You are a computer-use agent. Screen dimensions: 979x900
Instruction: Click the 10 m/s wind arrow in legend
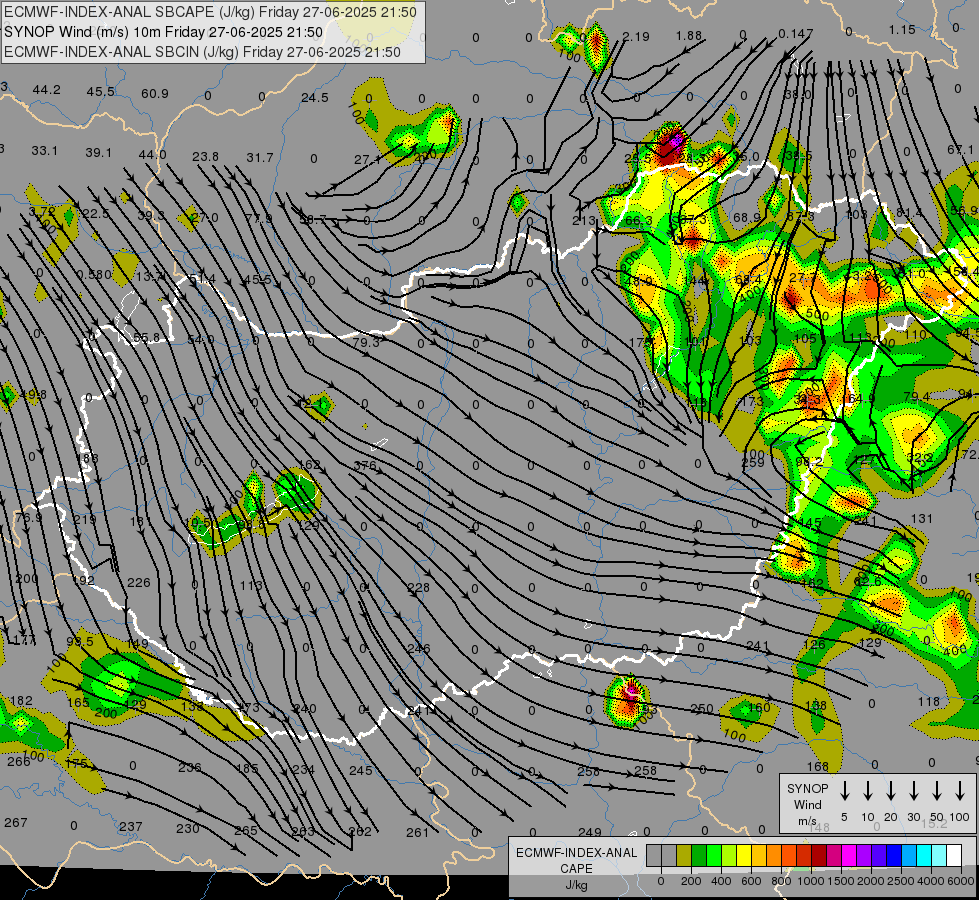[867, 791]
